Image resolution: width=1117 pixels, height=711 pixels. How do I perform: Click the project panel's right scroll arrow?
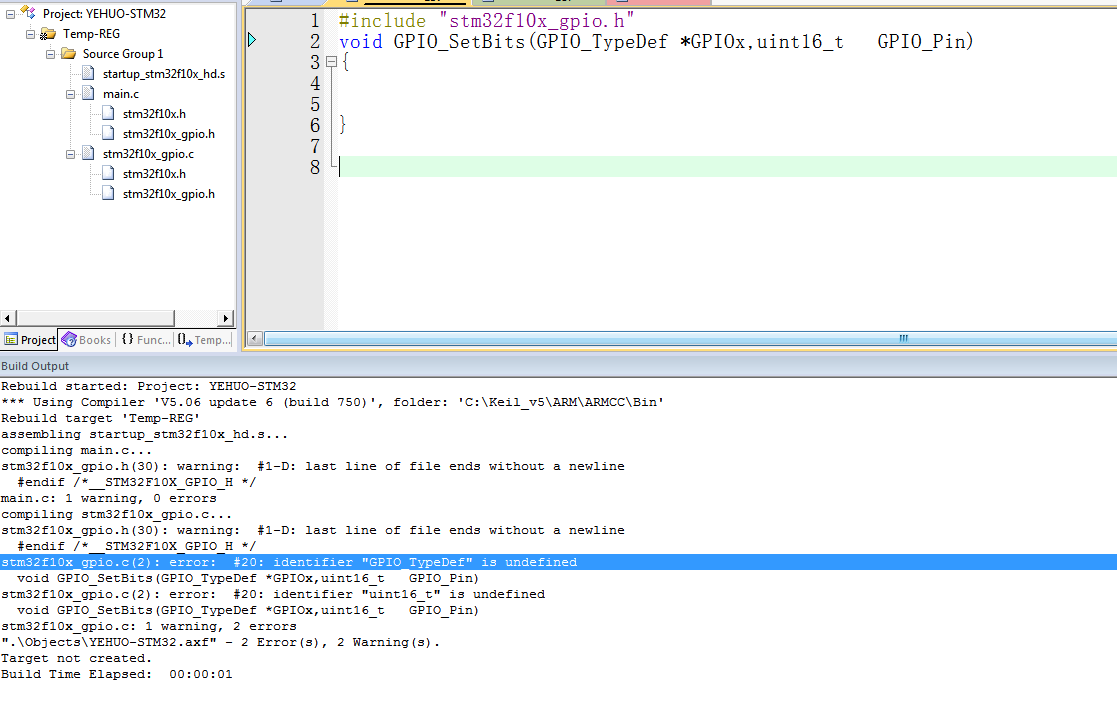(x=225, y=318)
